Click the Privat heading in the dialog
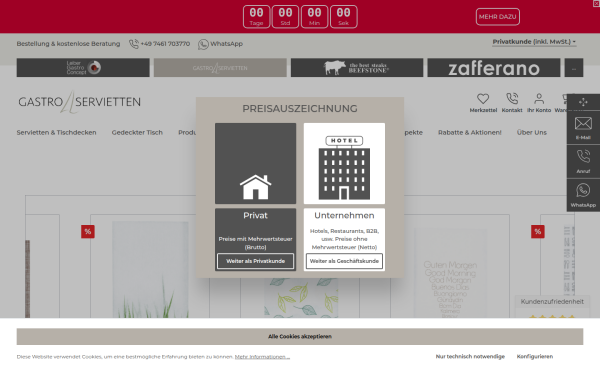This screenshot has height=375, width=600. [x=256, y=215]
